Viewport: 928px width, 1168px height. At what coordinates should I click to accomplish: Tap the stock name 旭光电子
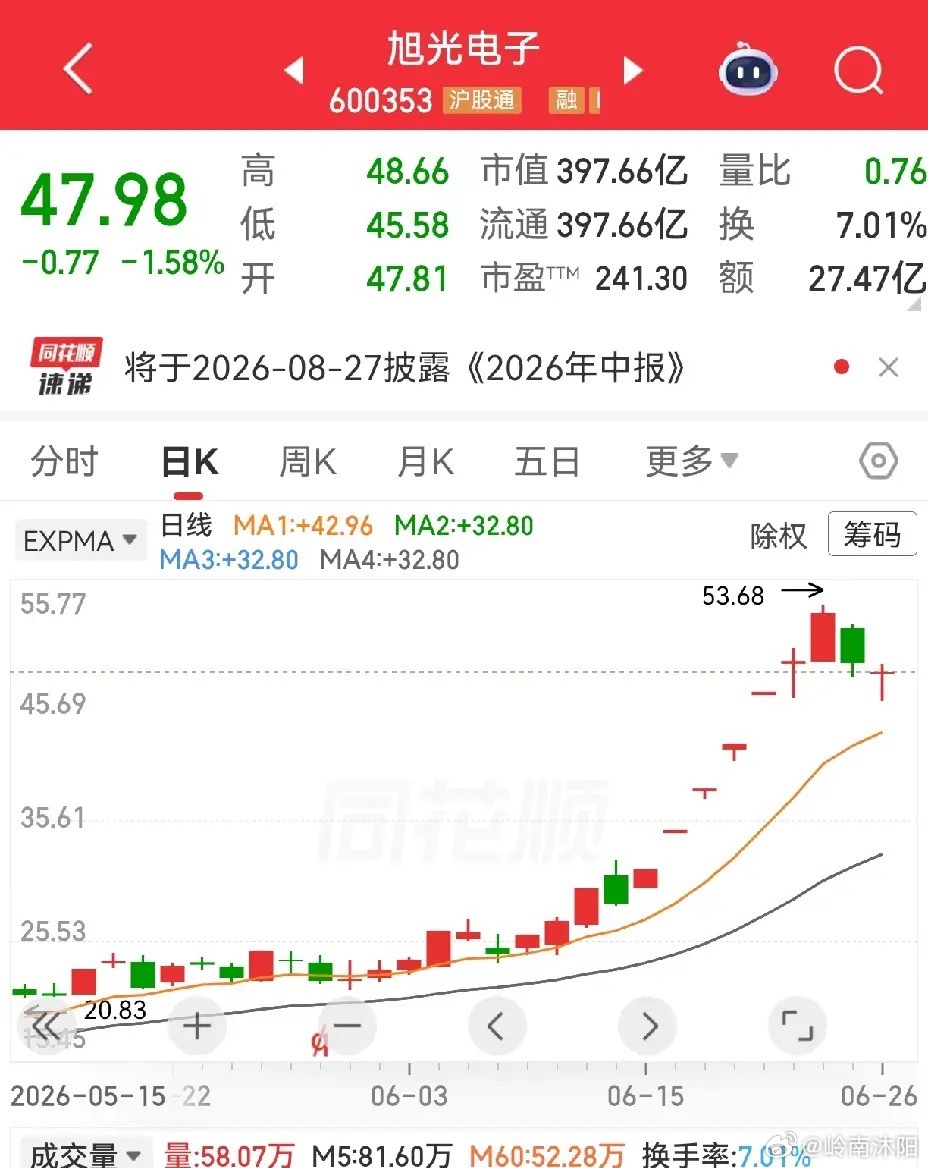pos(463,49)
